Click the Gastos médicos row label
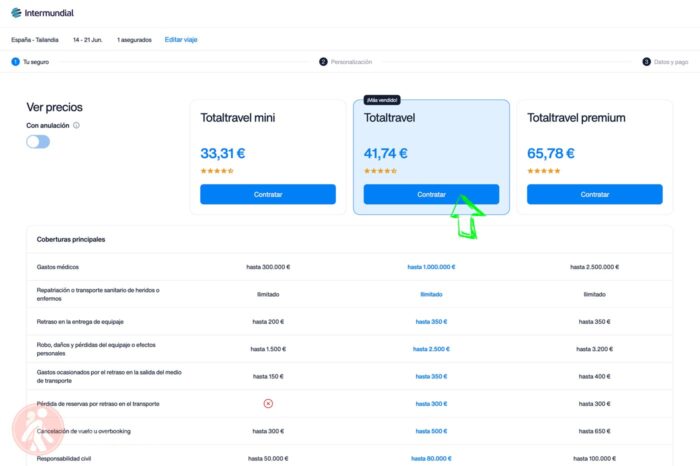This screenshot has width=700, height=466. coord(58,267)
